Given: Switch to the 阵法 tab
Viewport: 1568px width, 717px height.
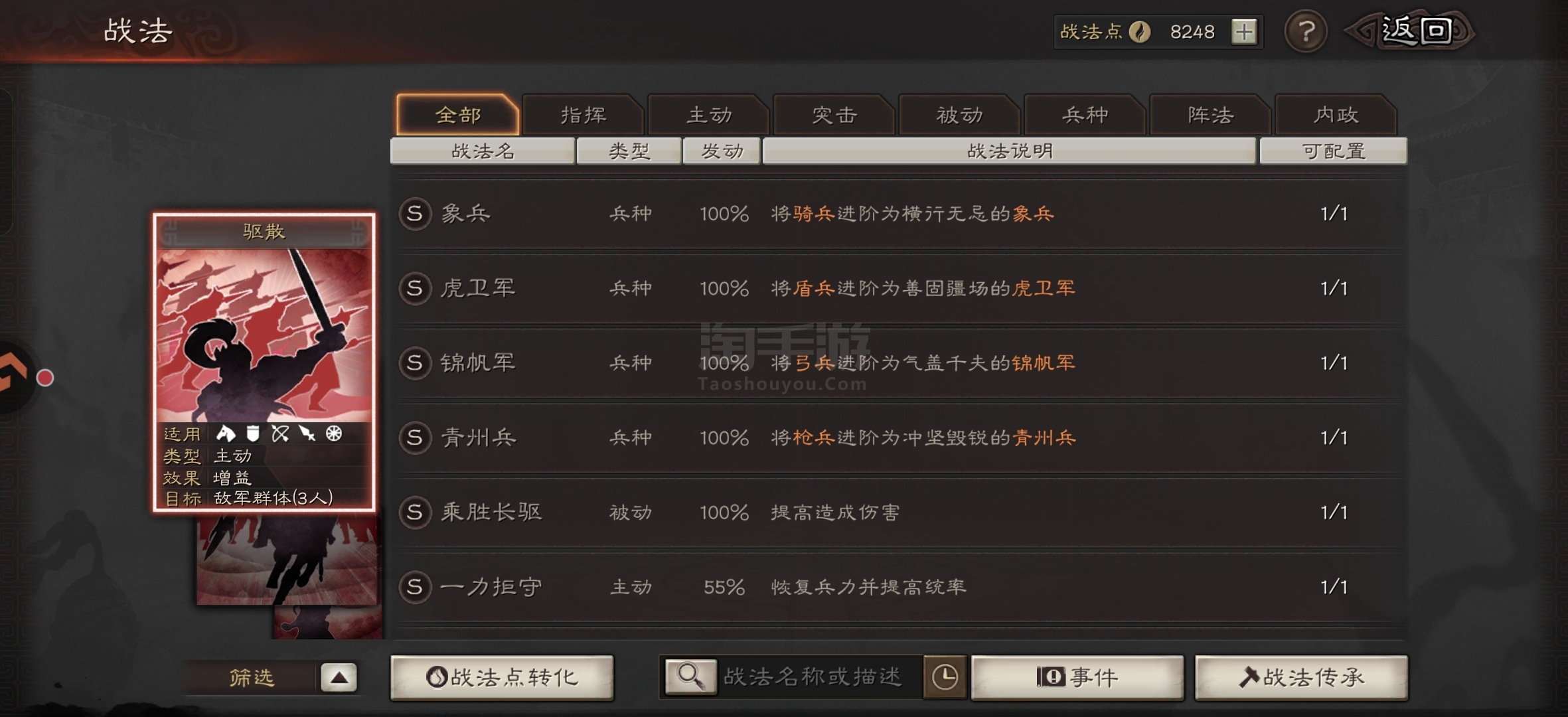Looking at the screenshot, I should click(x=1210, y=115).
